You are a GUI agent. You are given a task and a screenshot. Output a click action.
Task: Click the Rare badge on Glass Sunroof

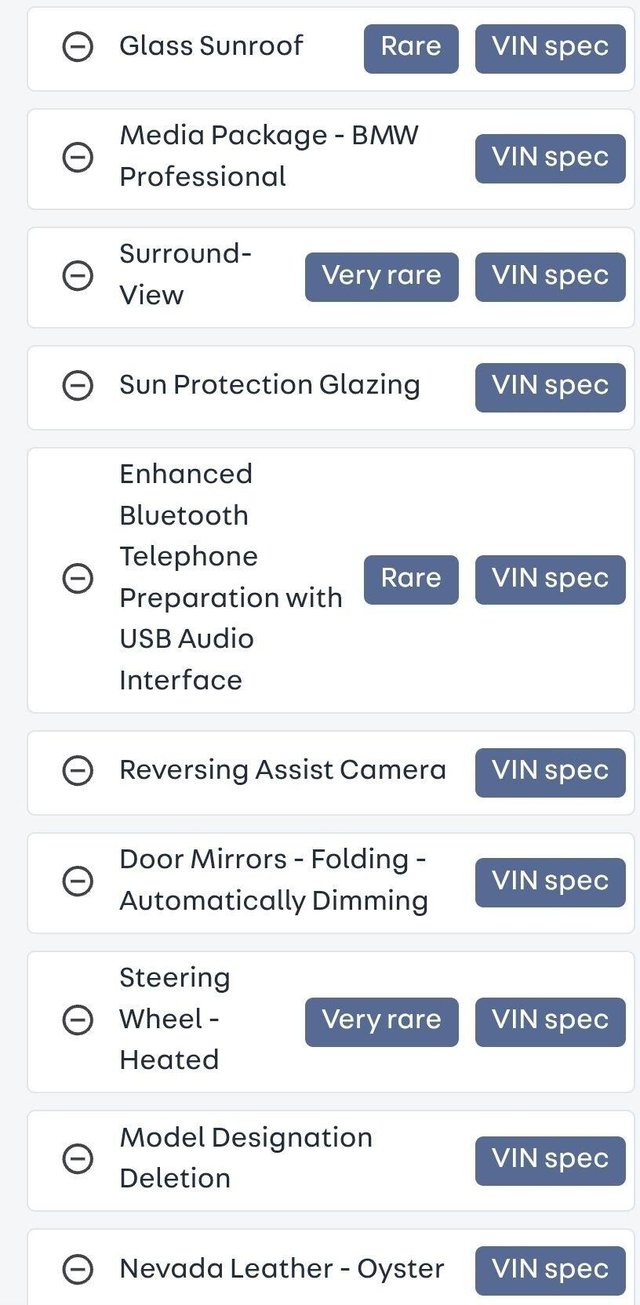[411, 47]
